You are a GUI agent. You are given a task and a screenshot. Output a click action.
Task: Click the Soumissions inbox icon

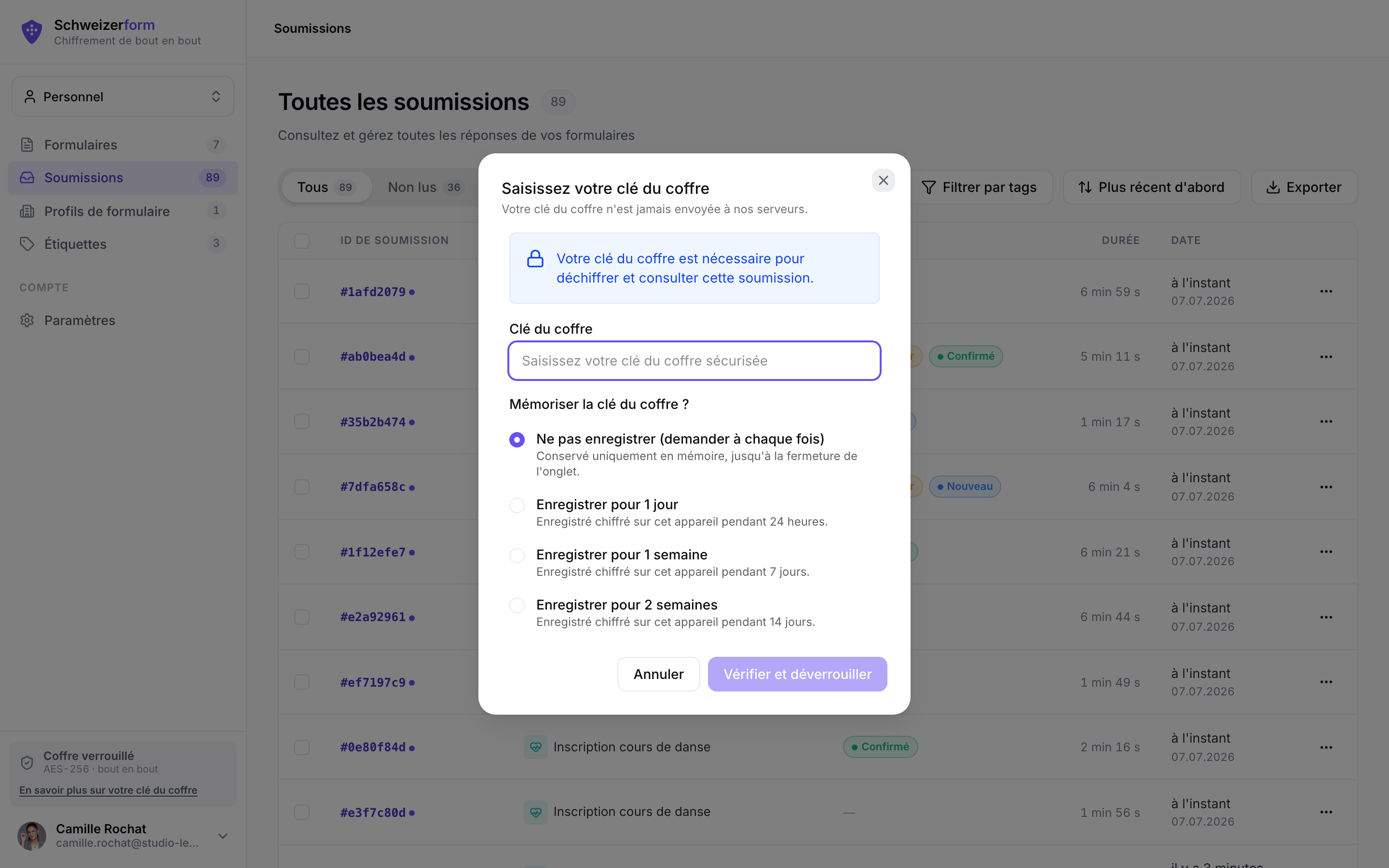(27, 178)
